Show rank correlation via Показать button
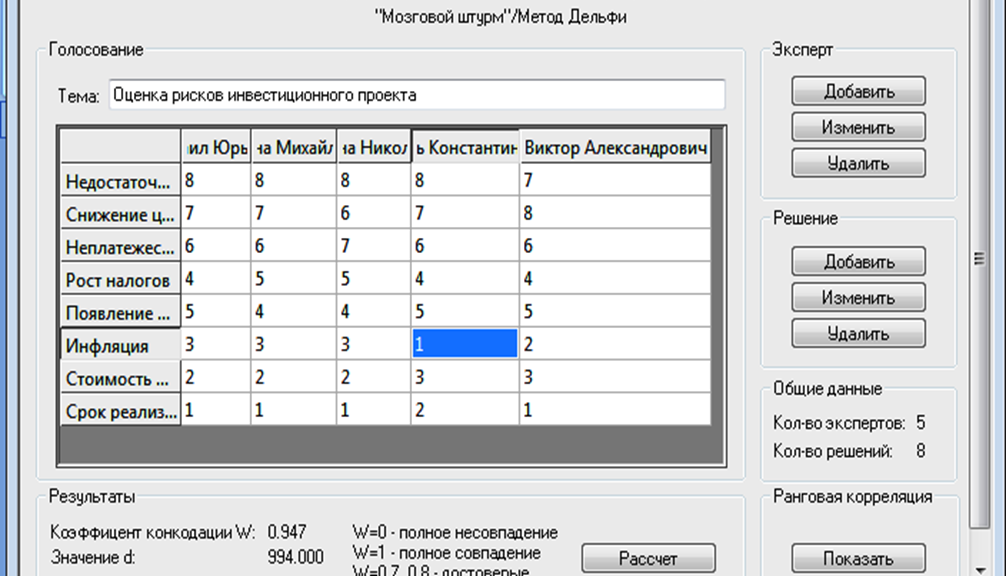Screen dimensions: 1006x576 click(858, 558)
